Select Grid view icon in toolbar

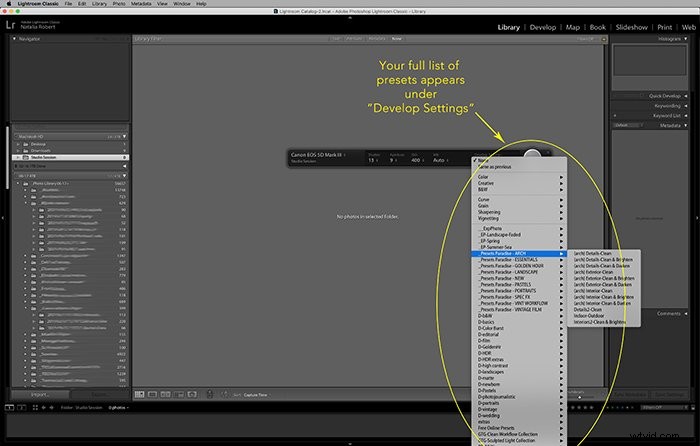click(140, 394)
